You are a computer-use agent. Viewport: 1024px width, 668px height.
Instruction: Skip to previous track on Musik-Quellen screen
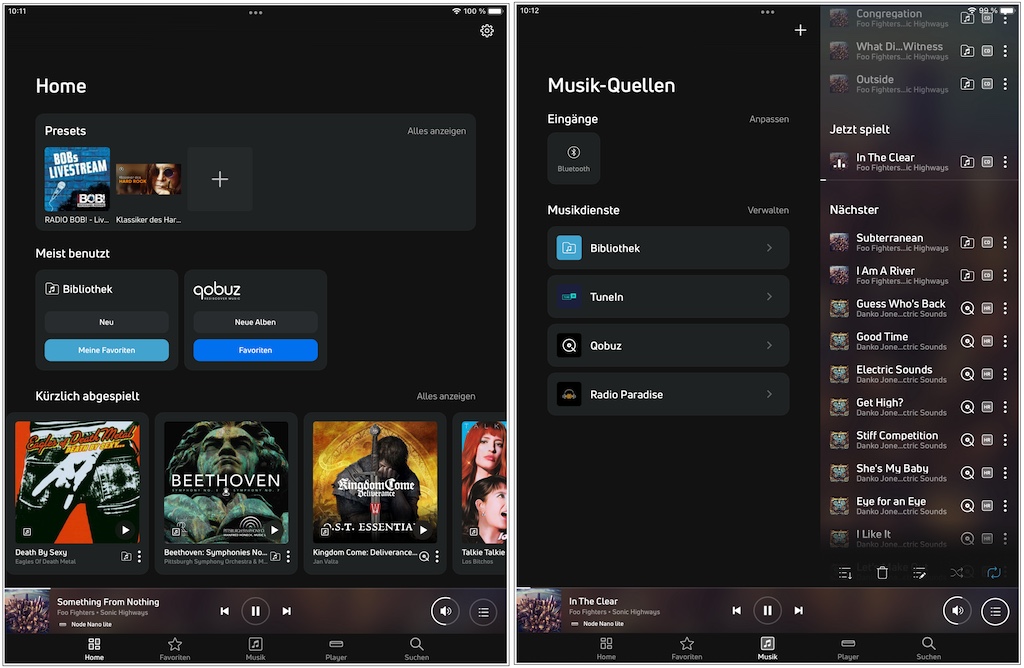pos(737,611)
